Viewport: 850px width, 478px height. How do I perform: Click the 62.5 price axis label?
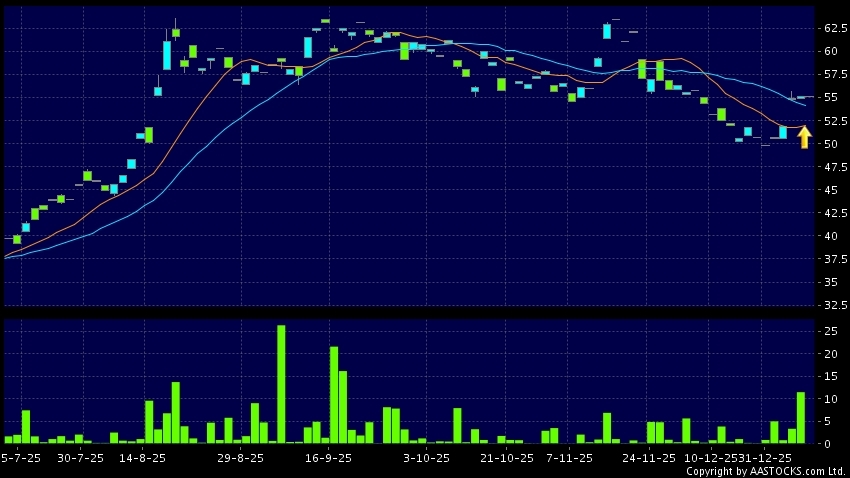point(832,28)
